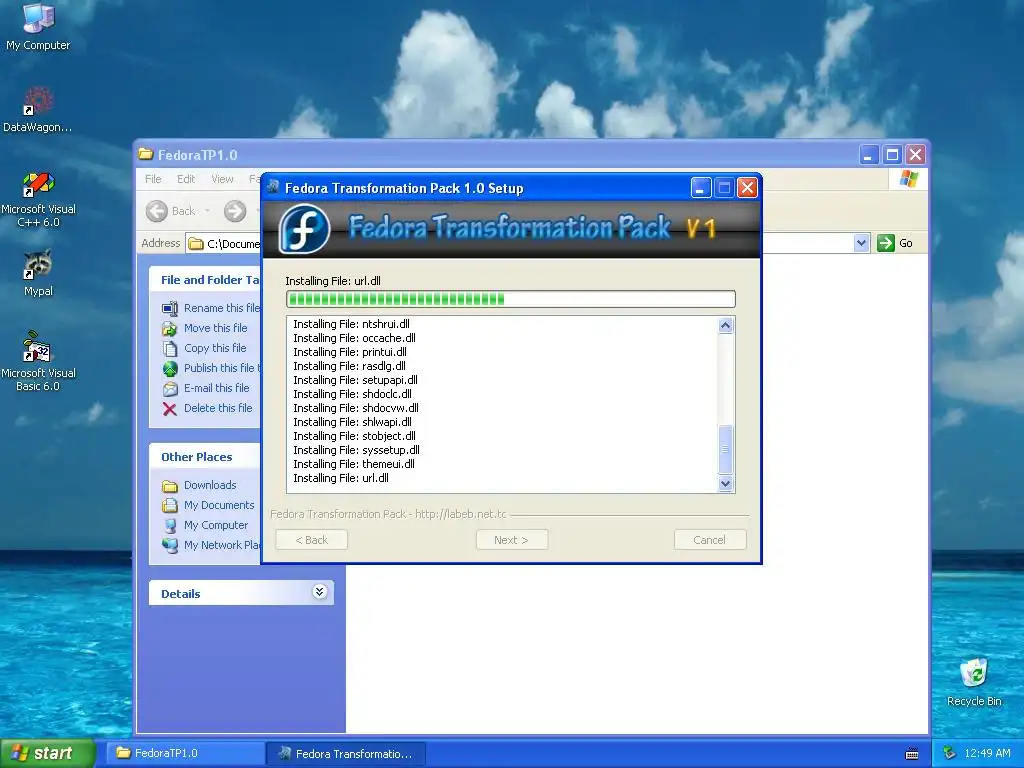Image resolution: width=1024 pixels, height=768 pixels.
Task: Minimize the Fedora Transformation Pack setup window
Action: click(x=700, y=188)
